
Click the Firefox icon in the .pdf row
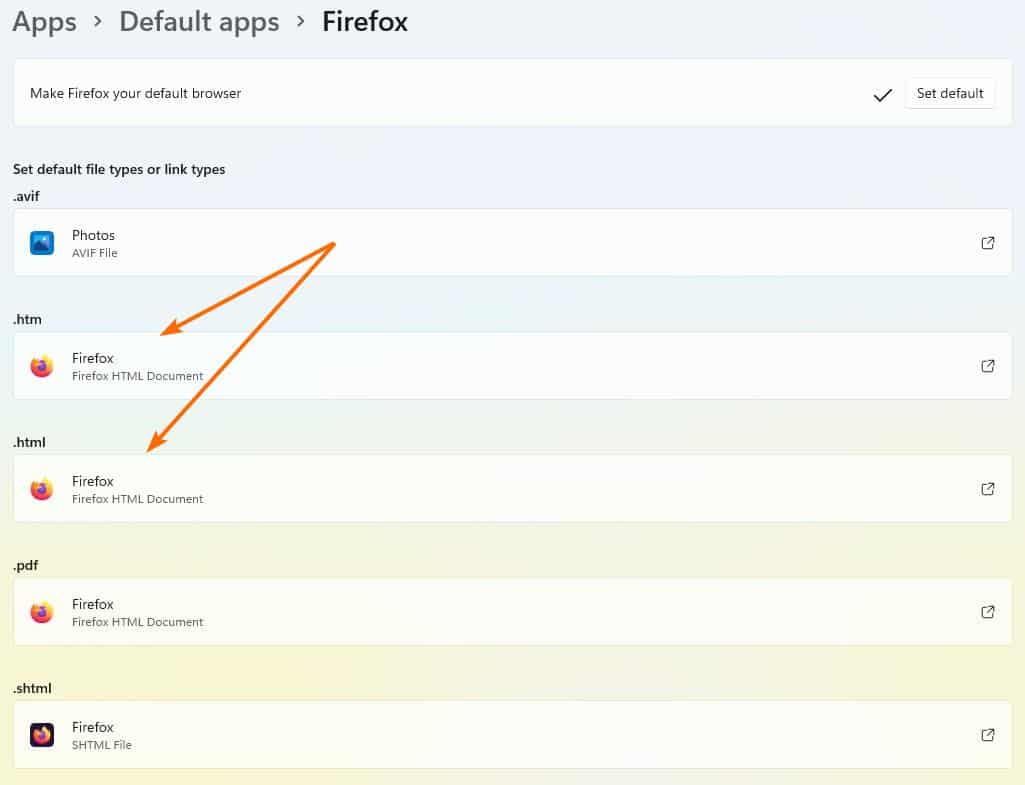41,611
